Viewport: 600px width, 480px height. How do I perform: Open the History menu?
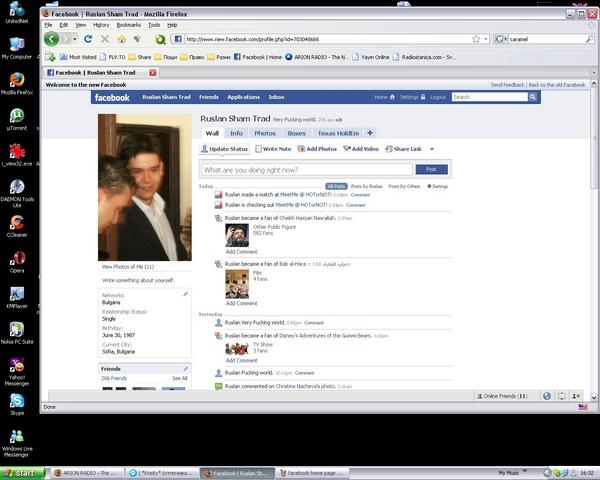coord(101,25)
